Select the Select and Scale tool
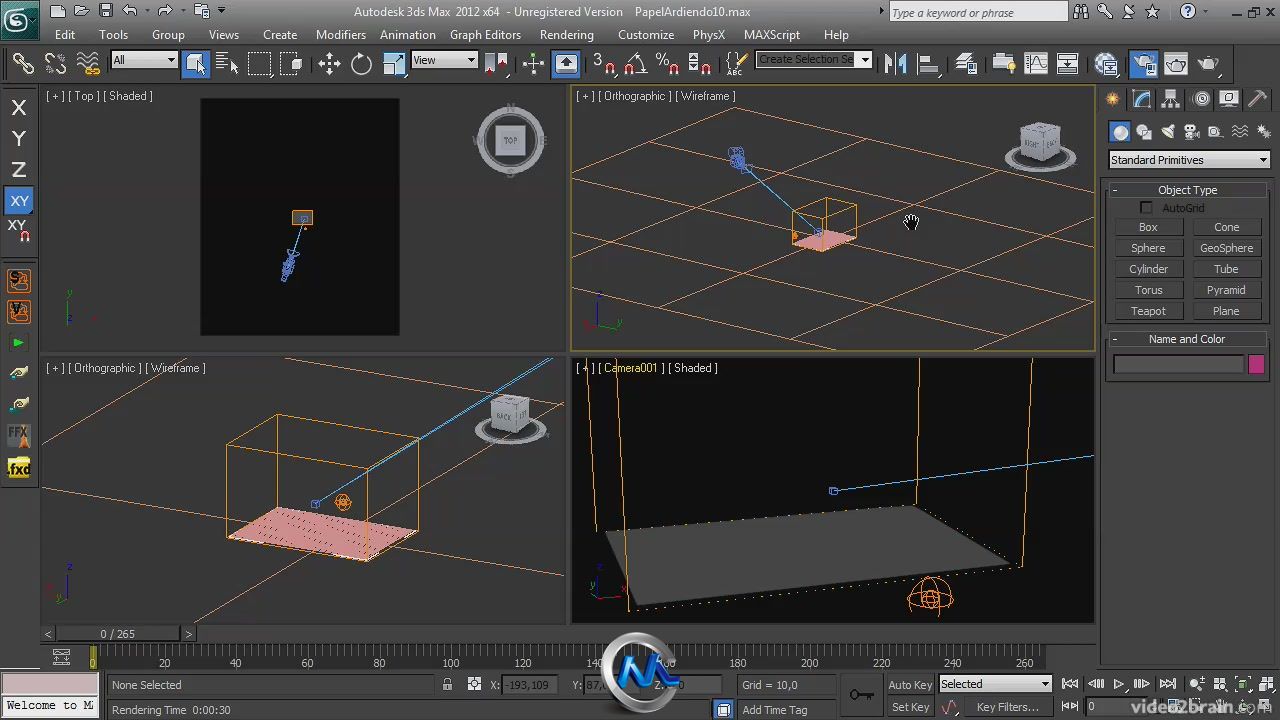 pos(394,64)
